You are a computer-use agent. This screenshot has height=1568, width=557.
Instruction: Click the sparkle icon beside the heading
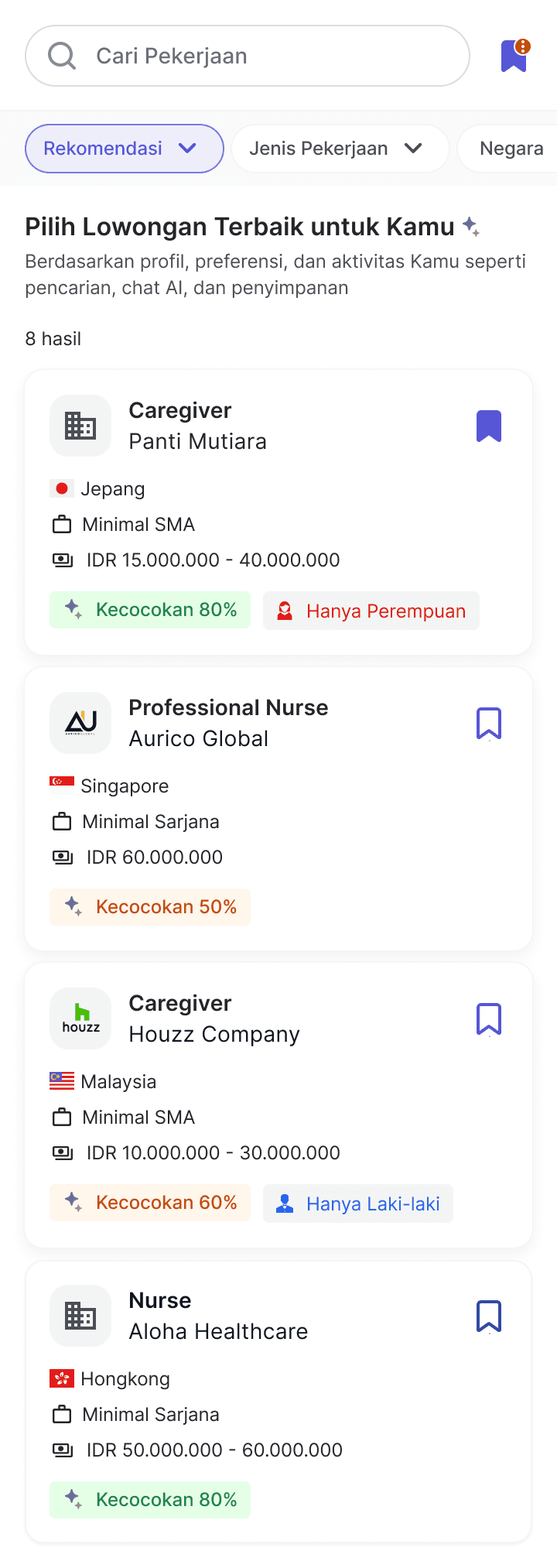tap(470, 227)
